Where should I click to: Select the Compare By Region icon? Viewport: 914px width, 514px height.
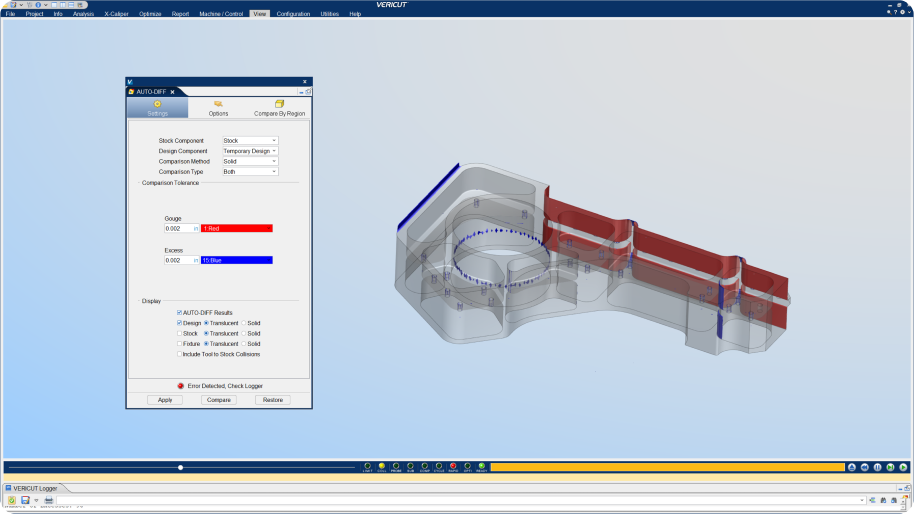[279, 104]
